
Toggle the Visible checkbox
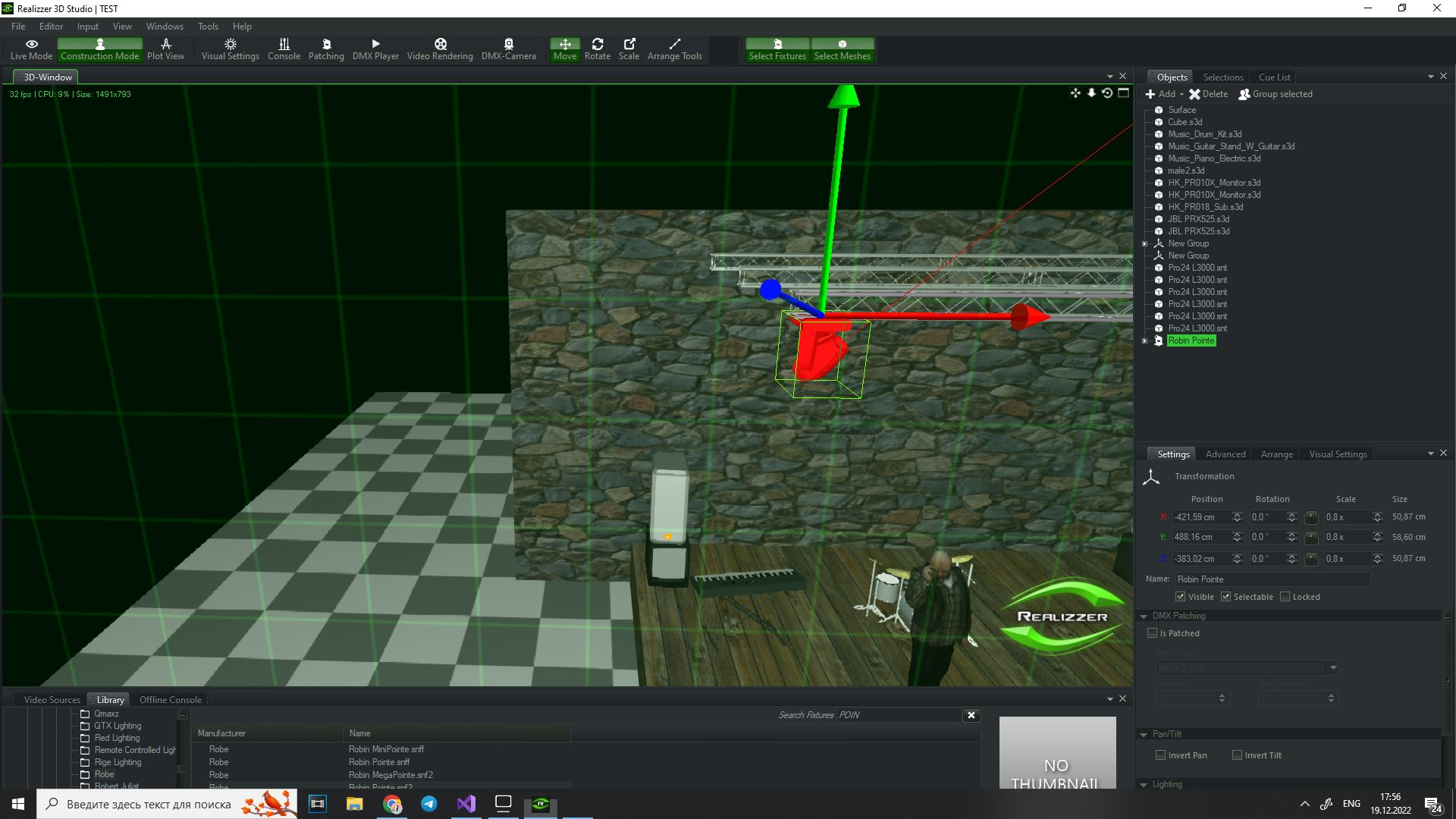tap(1180, 597)
